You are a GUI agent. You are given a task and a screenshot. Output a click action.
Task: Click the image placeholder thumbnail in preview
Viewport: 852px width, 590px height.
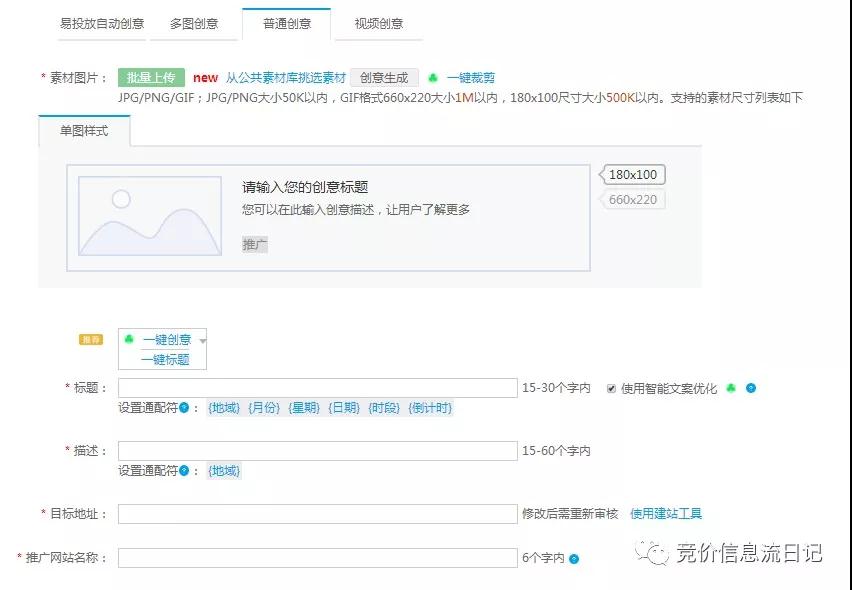(150, 216)
